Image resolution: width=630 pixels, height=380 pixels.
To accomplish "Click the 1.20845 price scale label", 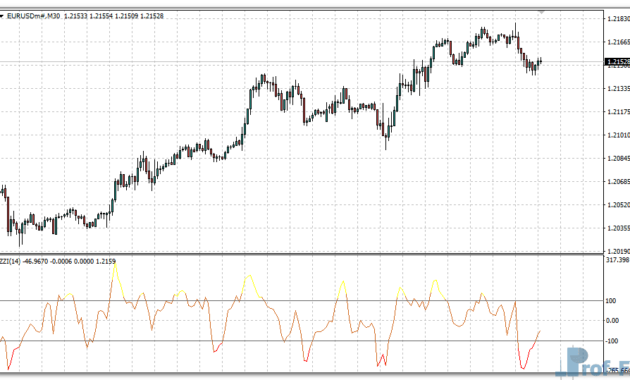I will 618,158.
